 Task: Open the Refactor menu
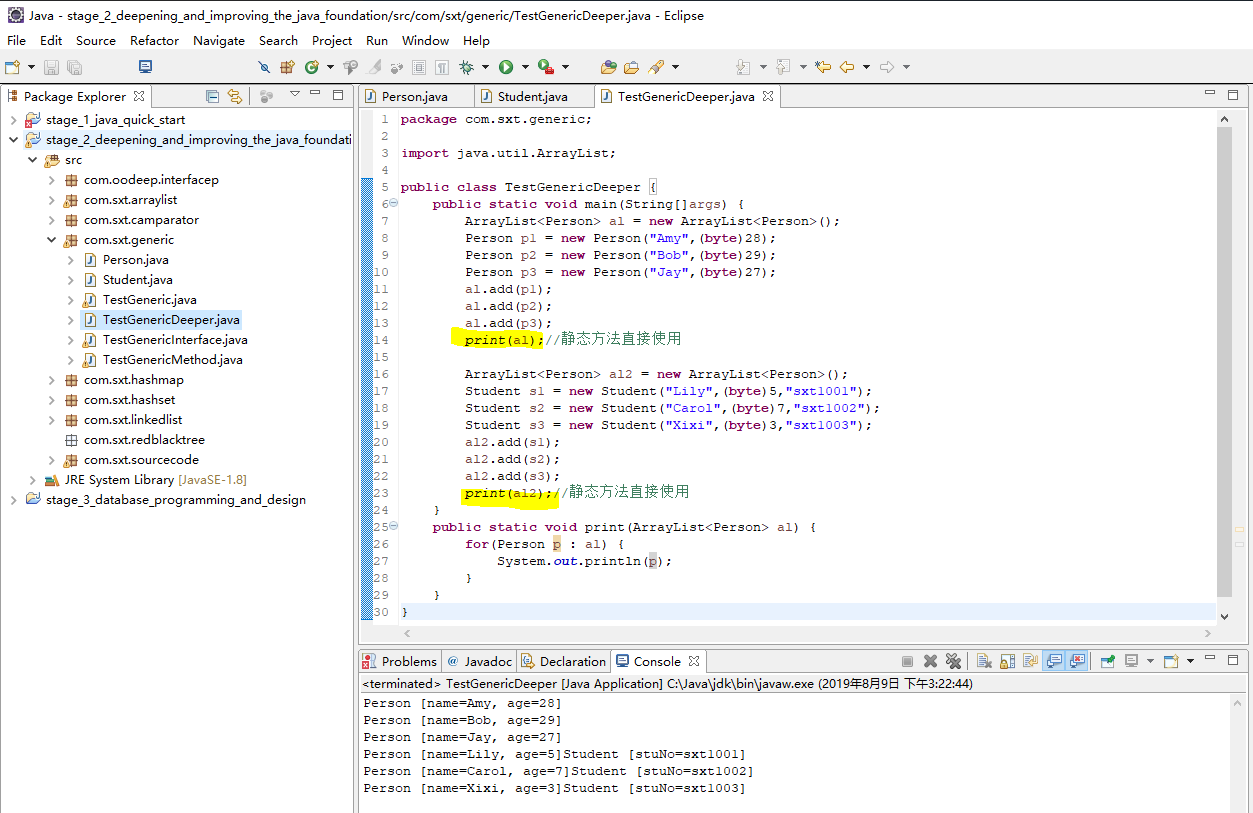point(154,40)
